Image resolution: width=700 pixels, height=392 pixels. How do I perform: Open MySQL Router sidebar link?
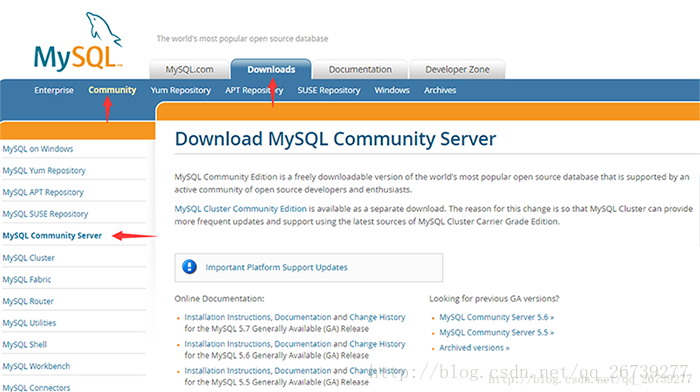tap(28, 301)
